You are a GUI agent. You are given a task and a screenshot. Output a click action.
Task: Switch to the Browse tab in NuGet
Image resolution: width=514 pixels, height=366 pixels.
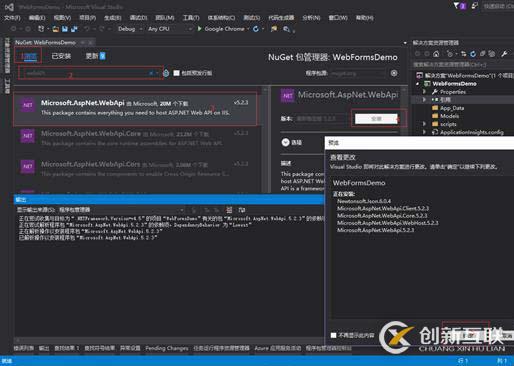tap(29, 56)
